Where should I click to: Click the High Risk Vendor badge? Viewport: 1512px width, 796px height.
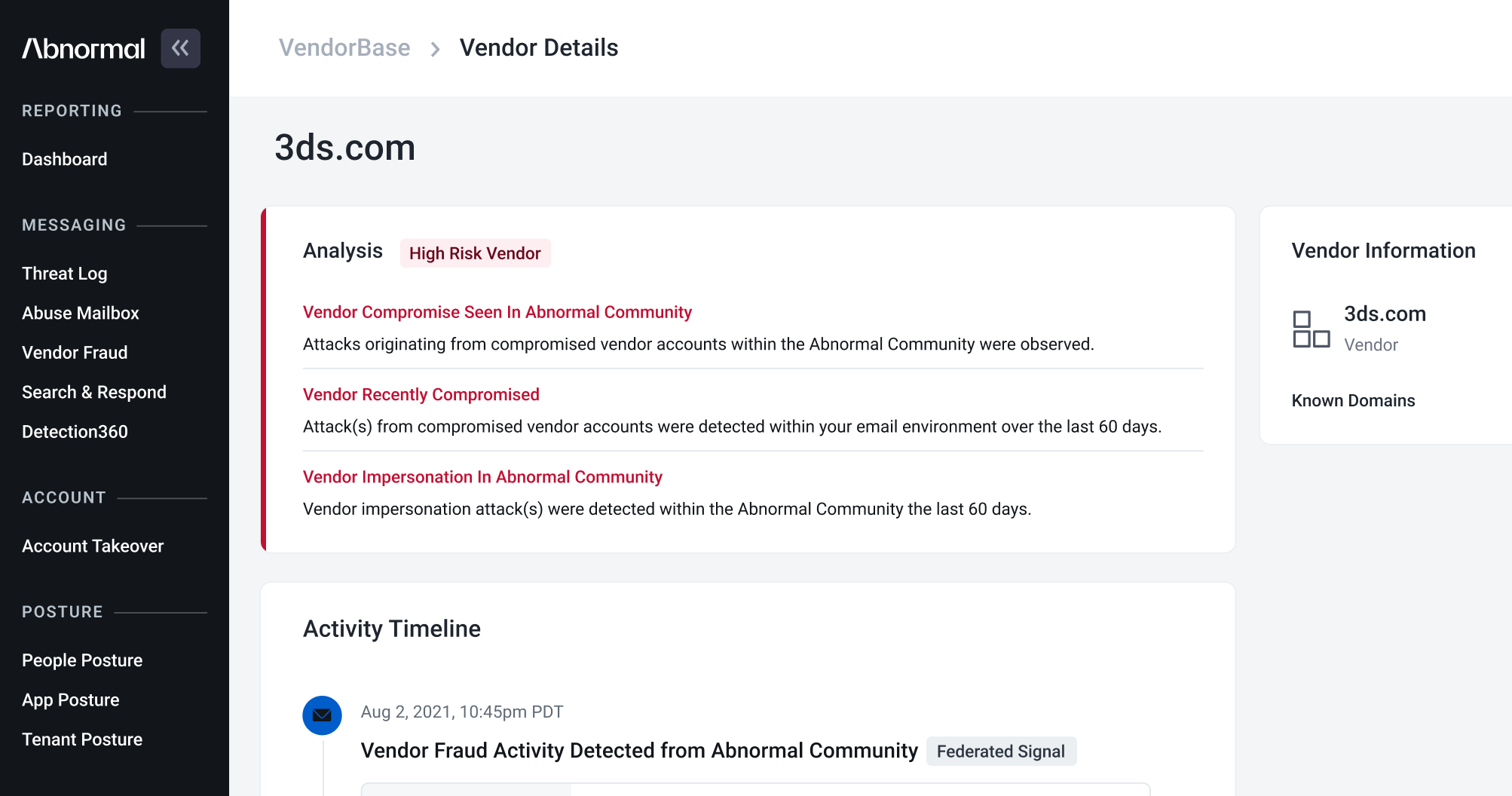(475, 253)
